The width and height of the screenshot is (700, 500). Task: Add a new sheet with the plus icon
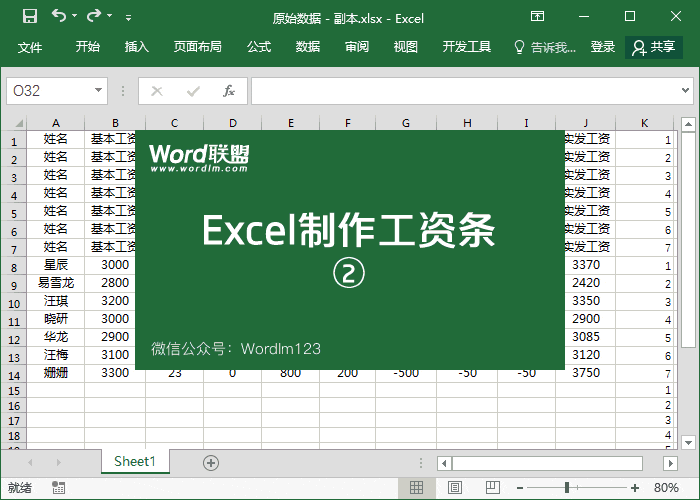pyautogui.click(x=210, y=462)
